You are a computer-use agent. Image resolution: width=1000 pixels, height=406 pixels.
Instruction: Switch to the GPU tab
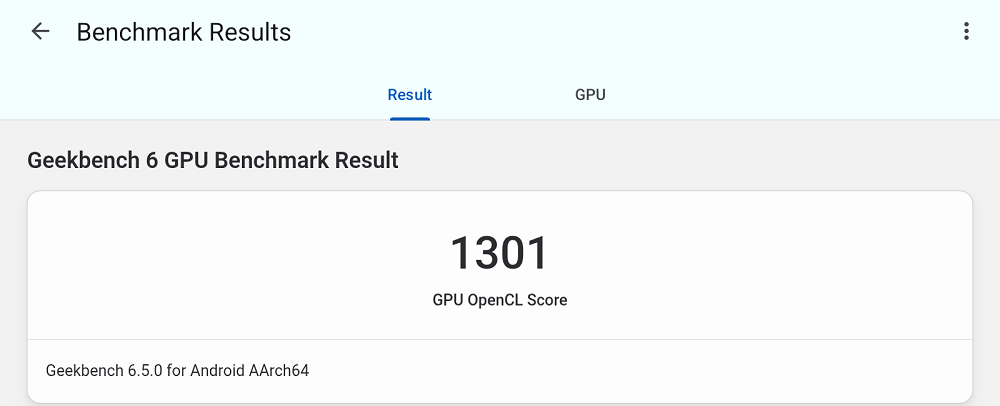coord(590,95)
